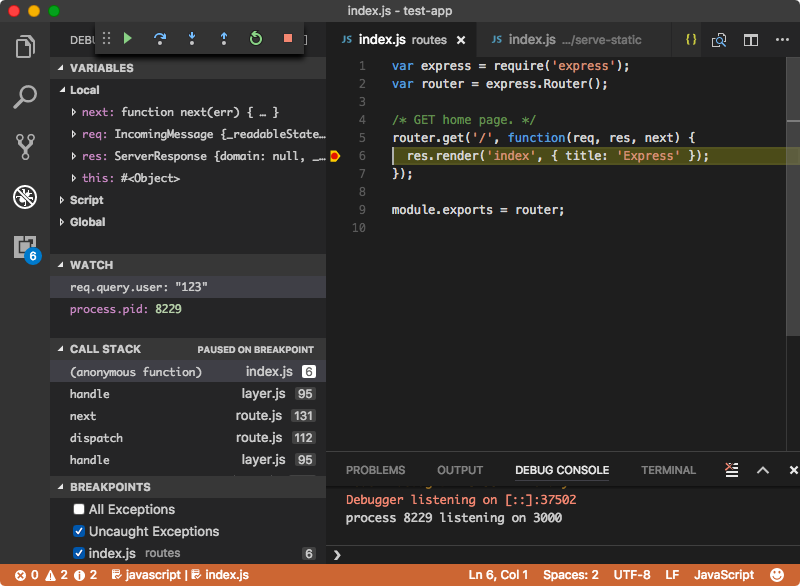Step out with up arrow icon
Screen dimensions: 800x586
click(223, 38)
